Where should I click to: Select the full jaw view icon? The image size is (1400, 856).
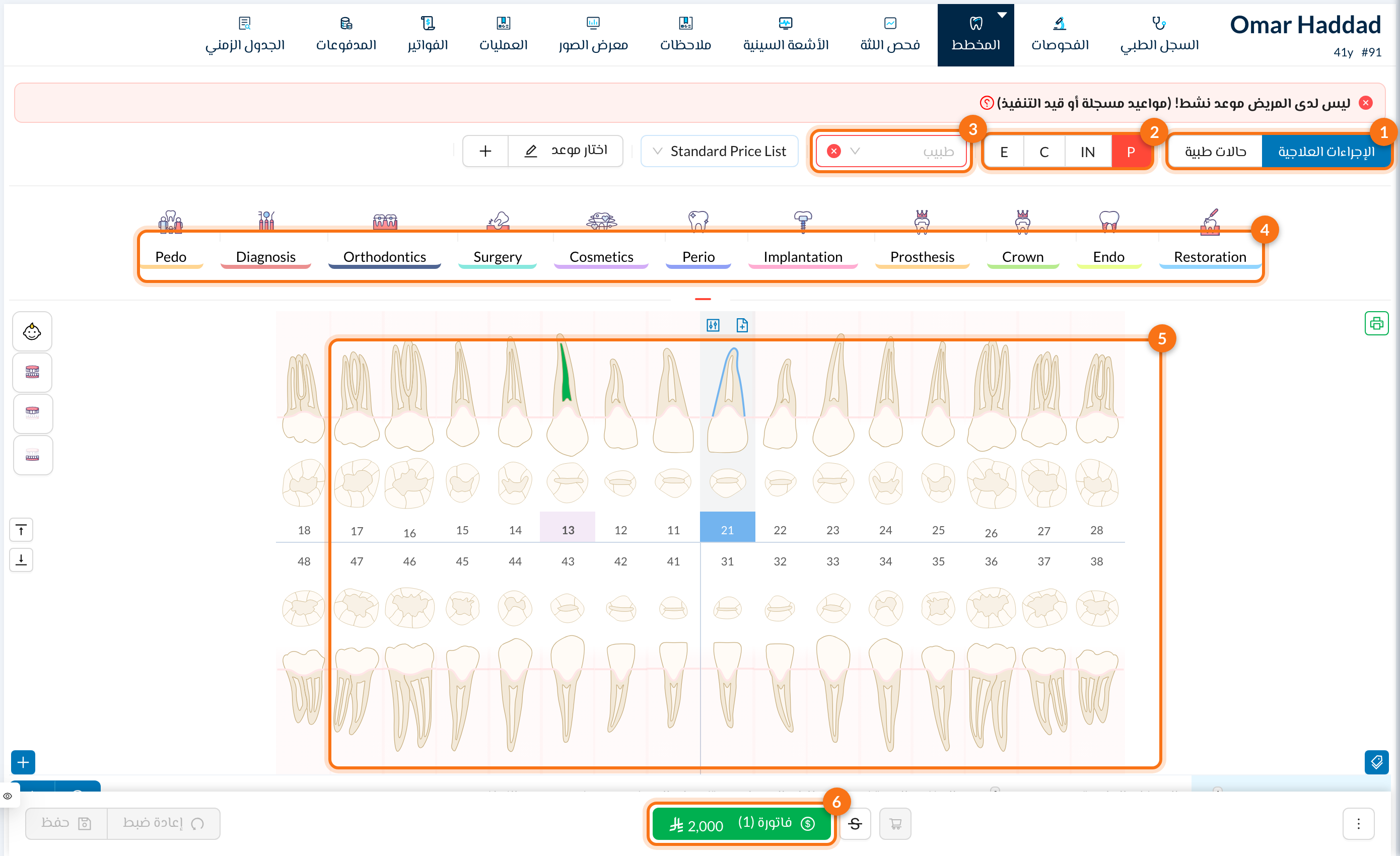coord(32,372)
